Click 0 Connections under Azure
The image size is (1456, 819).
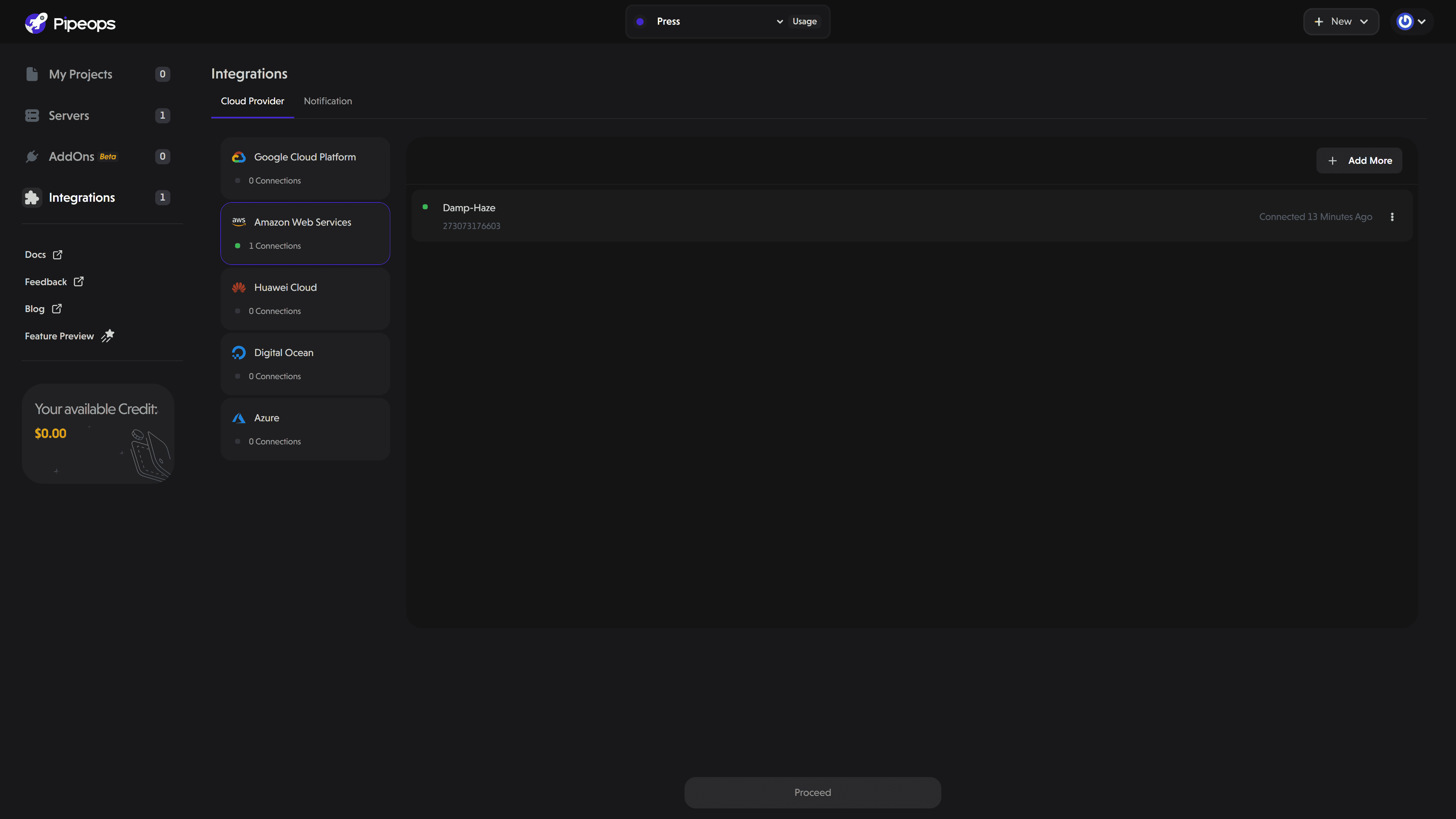275,441
